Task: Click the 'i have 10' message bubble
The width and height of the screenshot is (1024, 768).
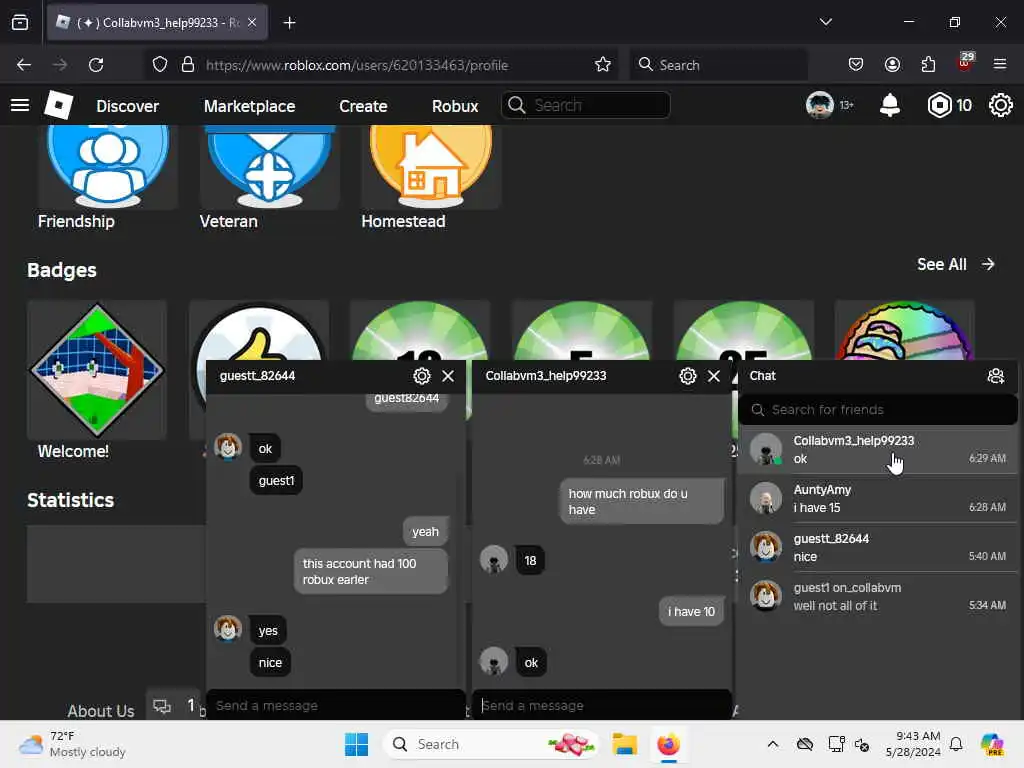Action: [691, 612]
